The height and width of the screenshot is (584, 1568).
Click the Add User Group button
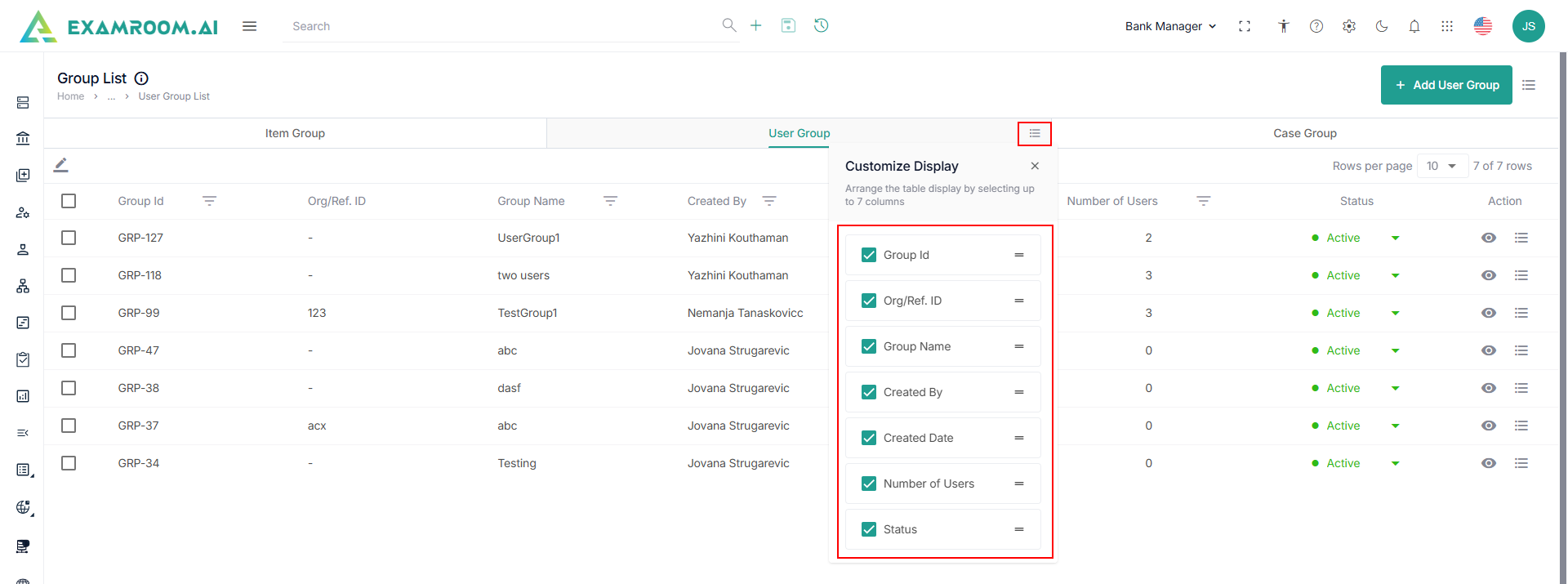[x=1445, y=85]
